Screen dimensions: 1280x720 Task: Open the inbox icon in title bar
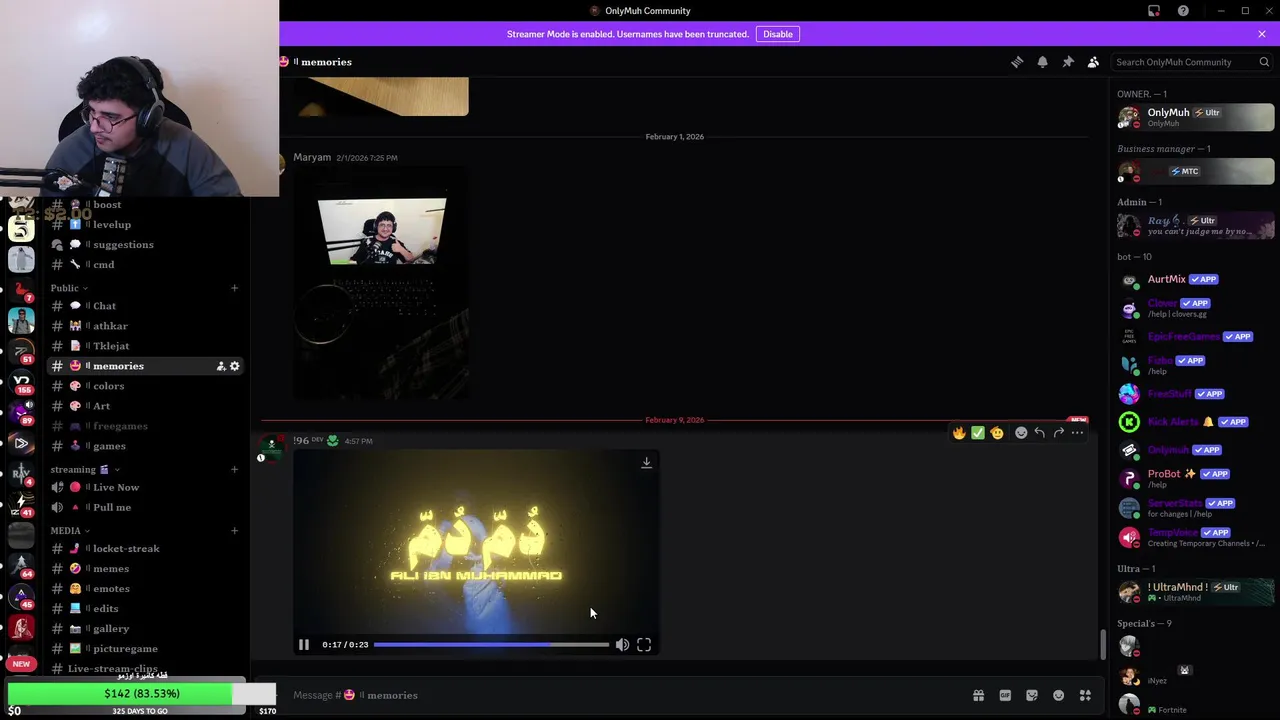(x=1154, y=11)
